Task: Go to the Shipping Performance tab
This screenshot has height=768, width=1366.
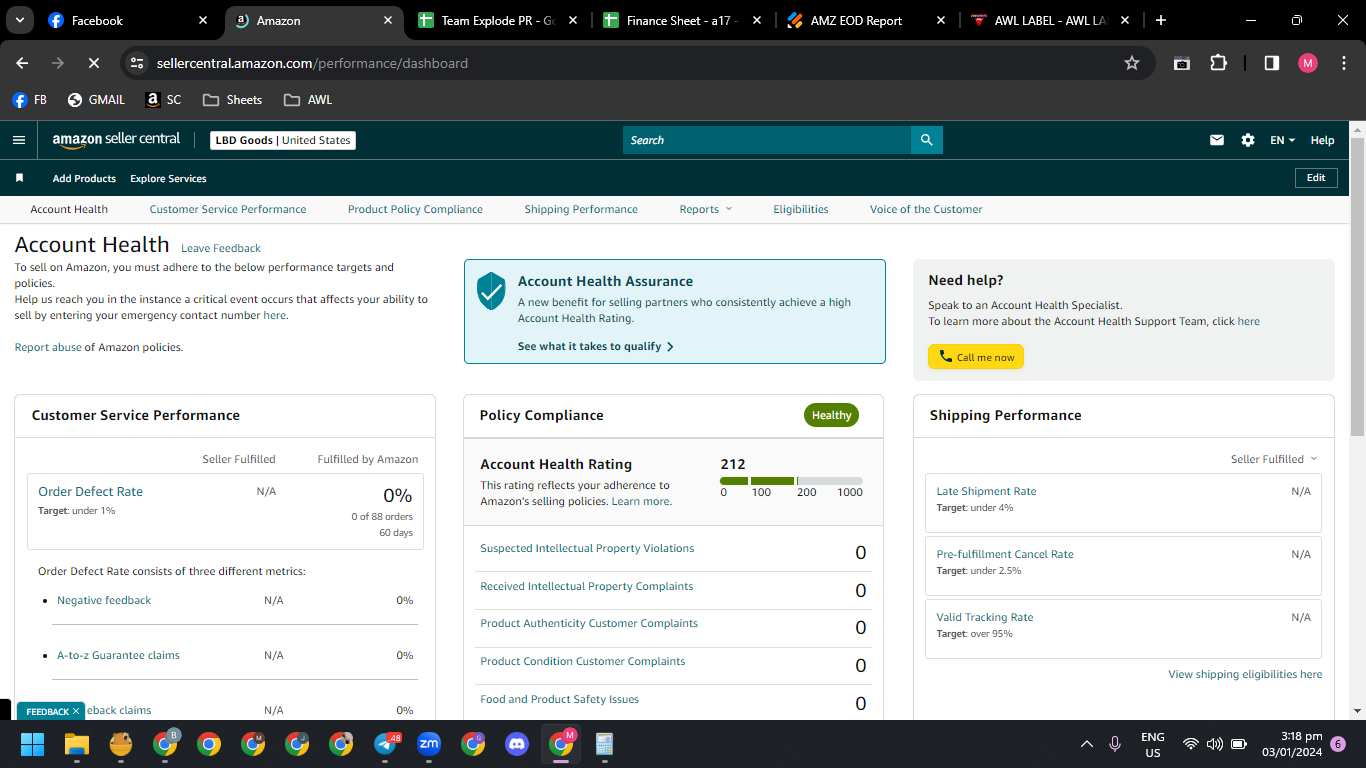Action: tap(581, 209)
